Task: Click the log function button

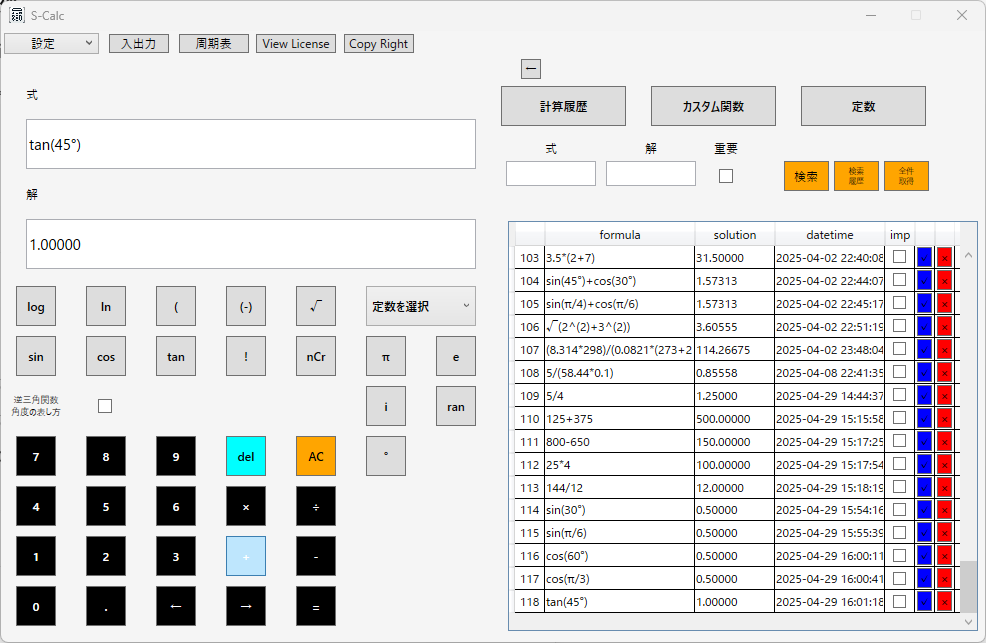Action: pos(36,306)
